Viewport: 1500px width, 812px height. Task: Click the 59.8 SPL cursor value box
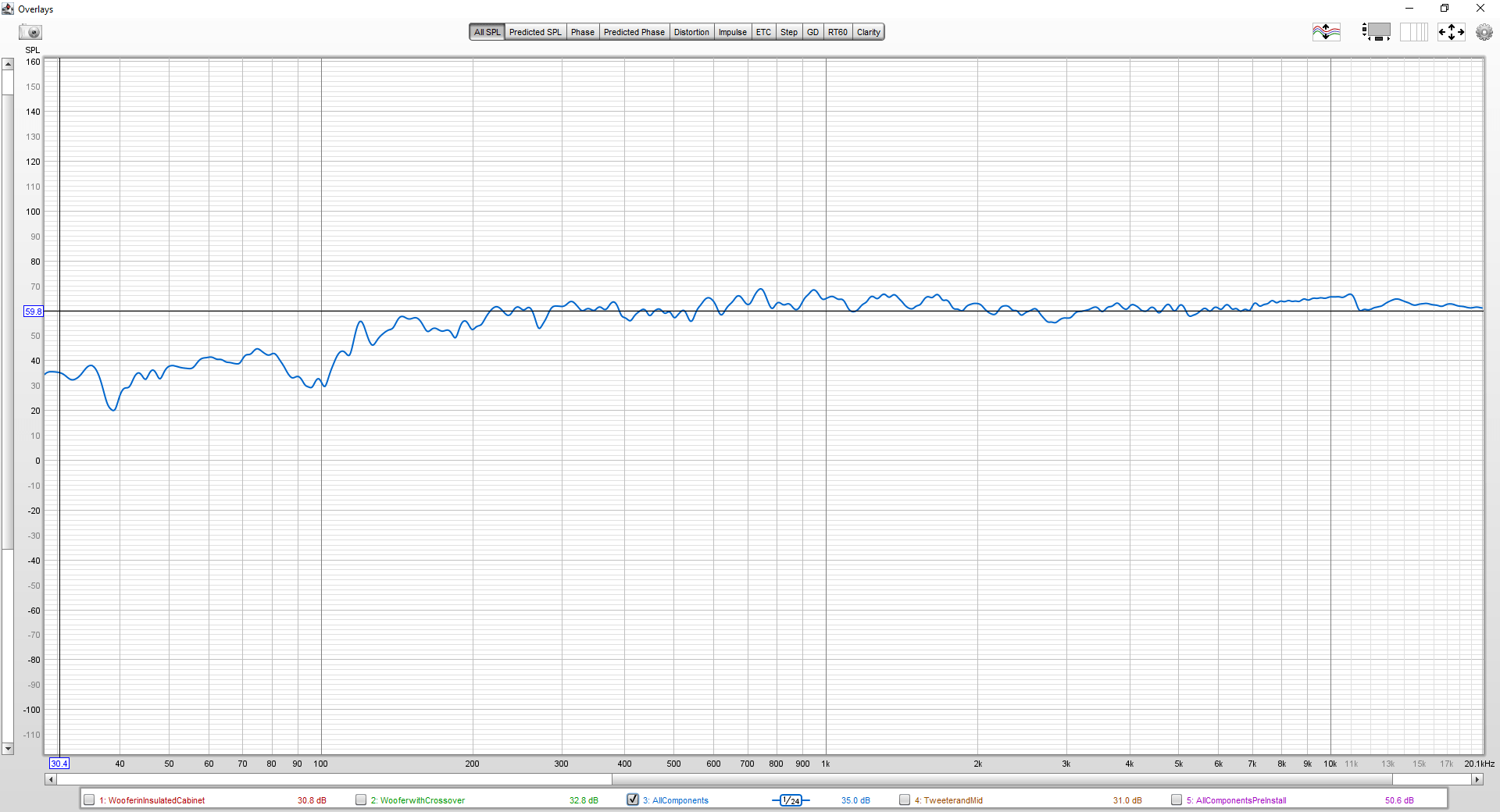click(34, 312)
